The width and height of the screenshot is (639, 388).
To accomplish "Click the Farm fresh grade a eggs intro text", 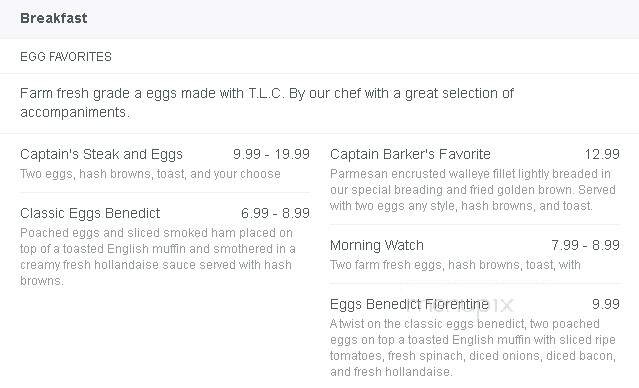I will pyautogui.click(x=267, y=103).
